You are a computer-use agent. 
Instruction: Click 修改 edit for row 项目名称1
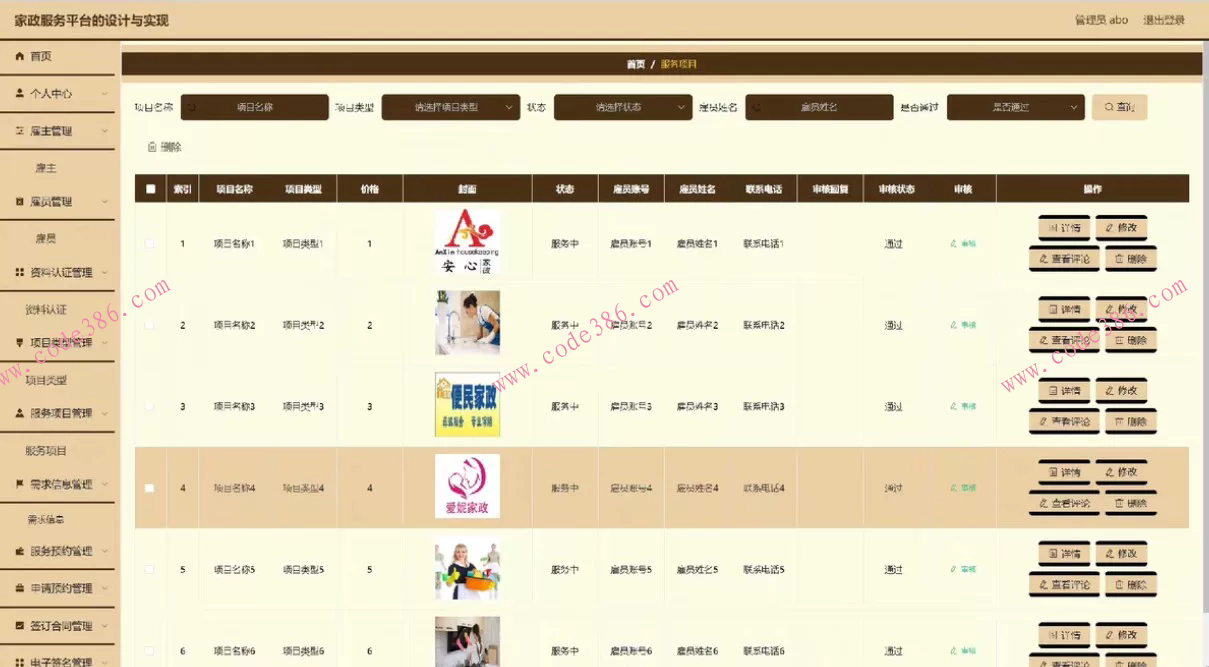point(1121,228)
